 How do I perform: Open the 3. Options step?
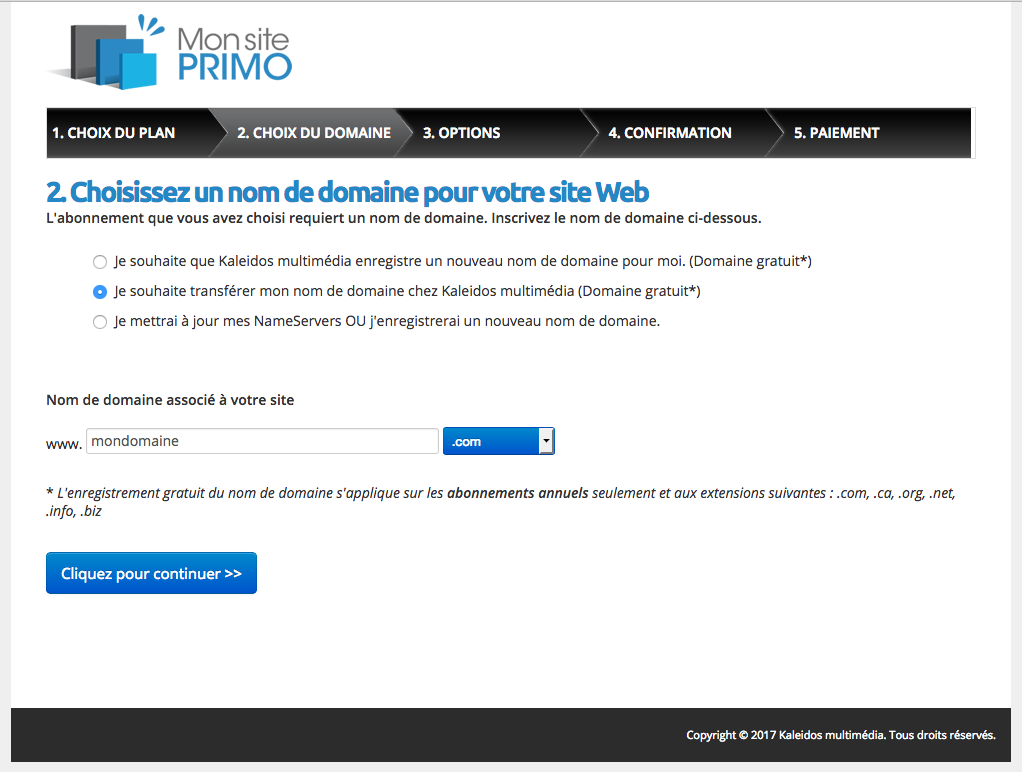pyautogui.click(x=461, y=133)
